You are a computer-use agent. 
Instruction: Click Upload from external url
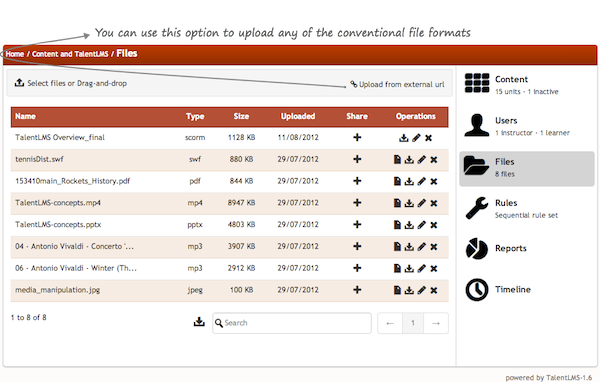[398, 84]
